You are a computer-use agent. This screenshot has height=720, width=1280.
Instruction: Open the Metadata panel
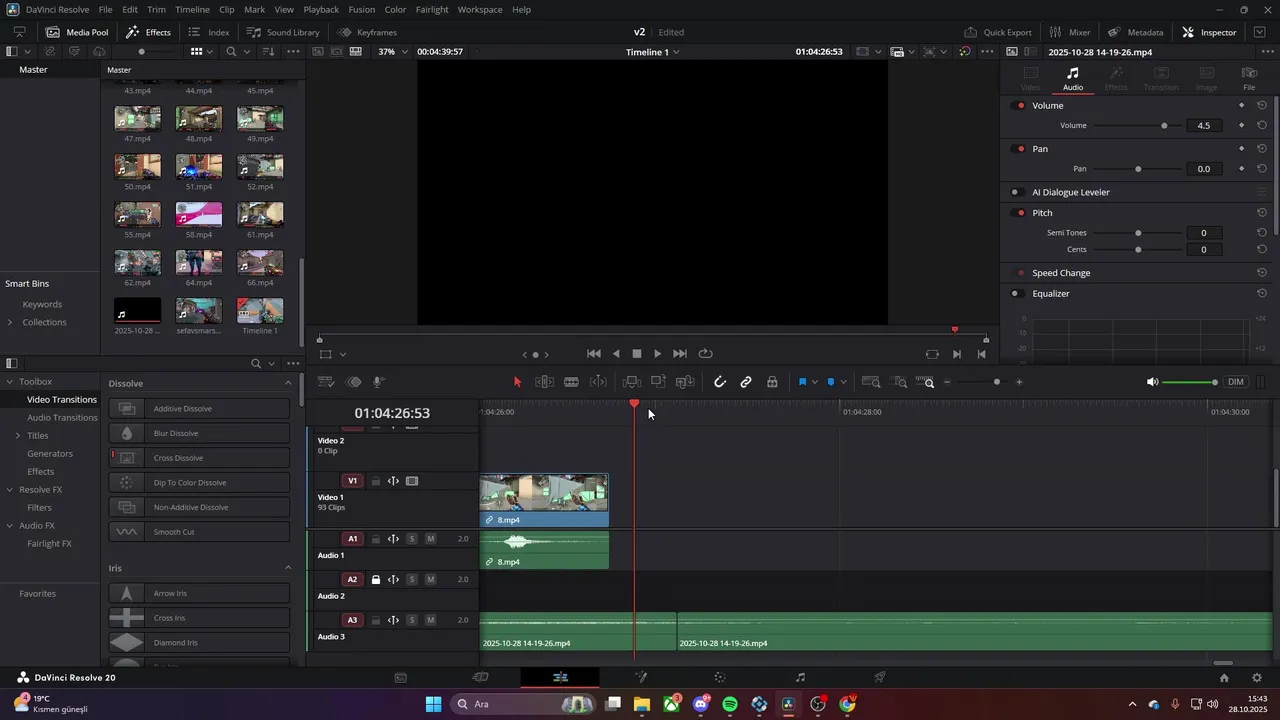click(1135, 32)
